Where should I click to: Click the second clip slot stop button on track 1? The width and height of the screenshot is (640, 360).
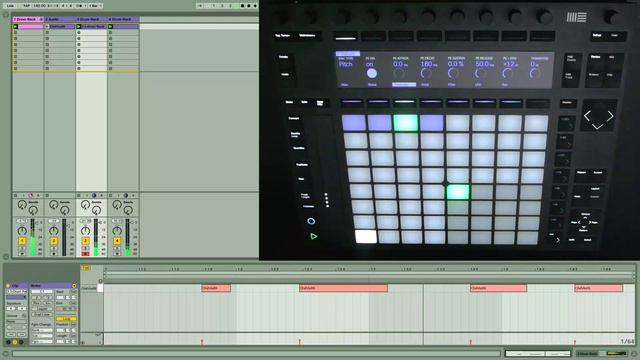point(16,33)
